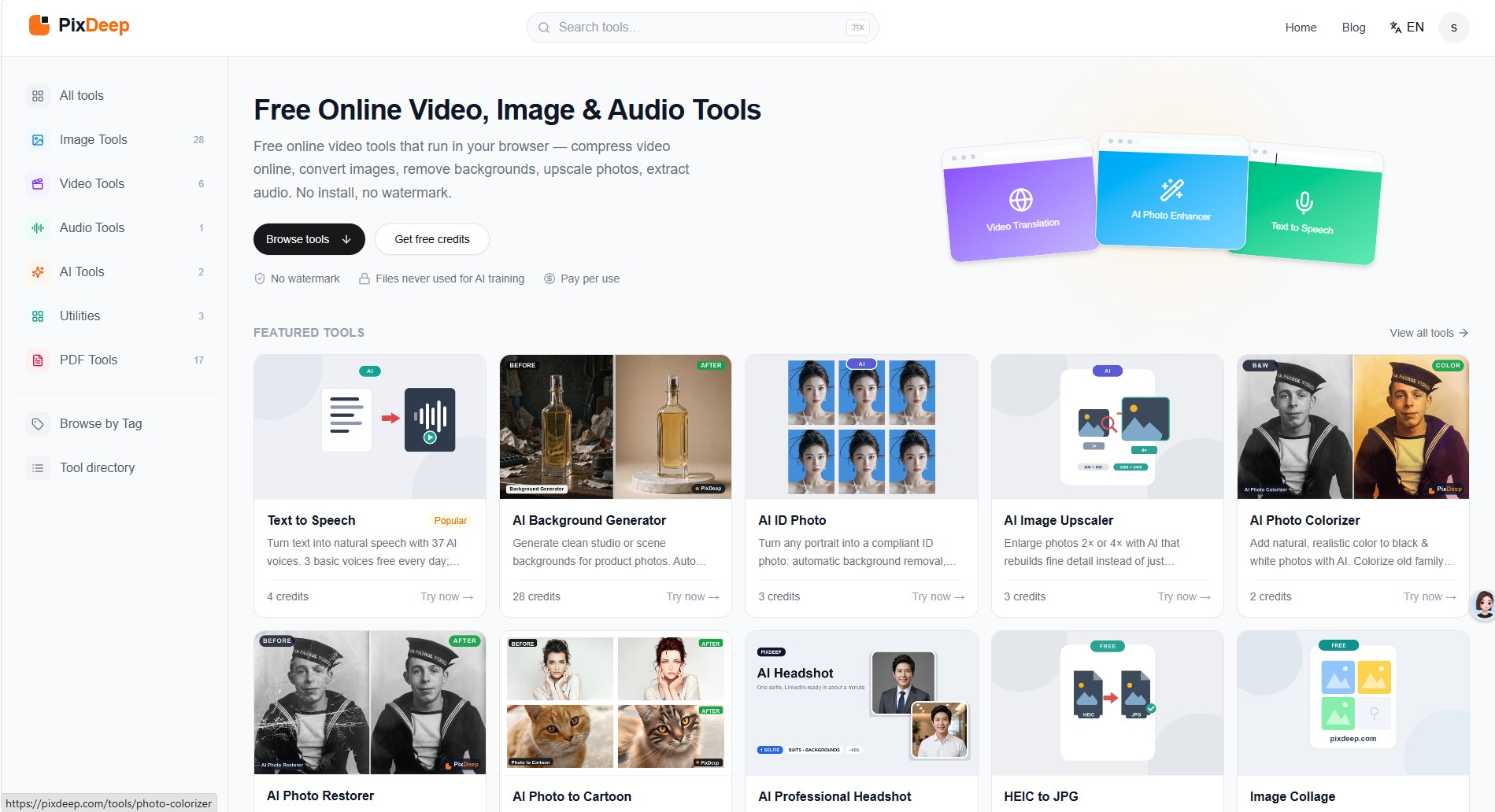The width and height of the screenshot is (1495, 812).
Task: Open the PDF Tools category label
Action: pos(88,360)
